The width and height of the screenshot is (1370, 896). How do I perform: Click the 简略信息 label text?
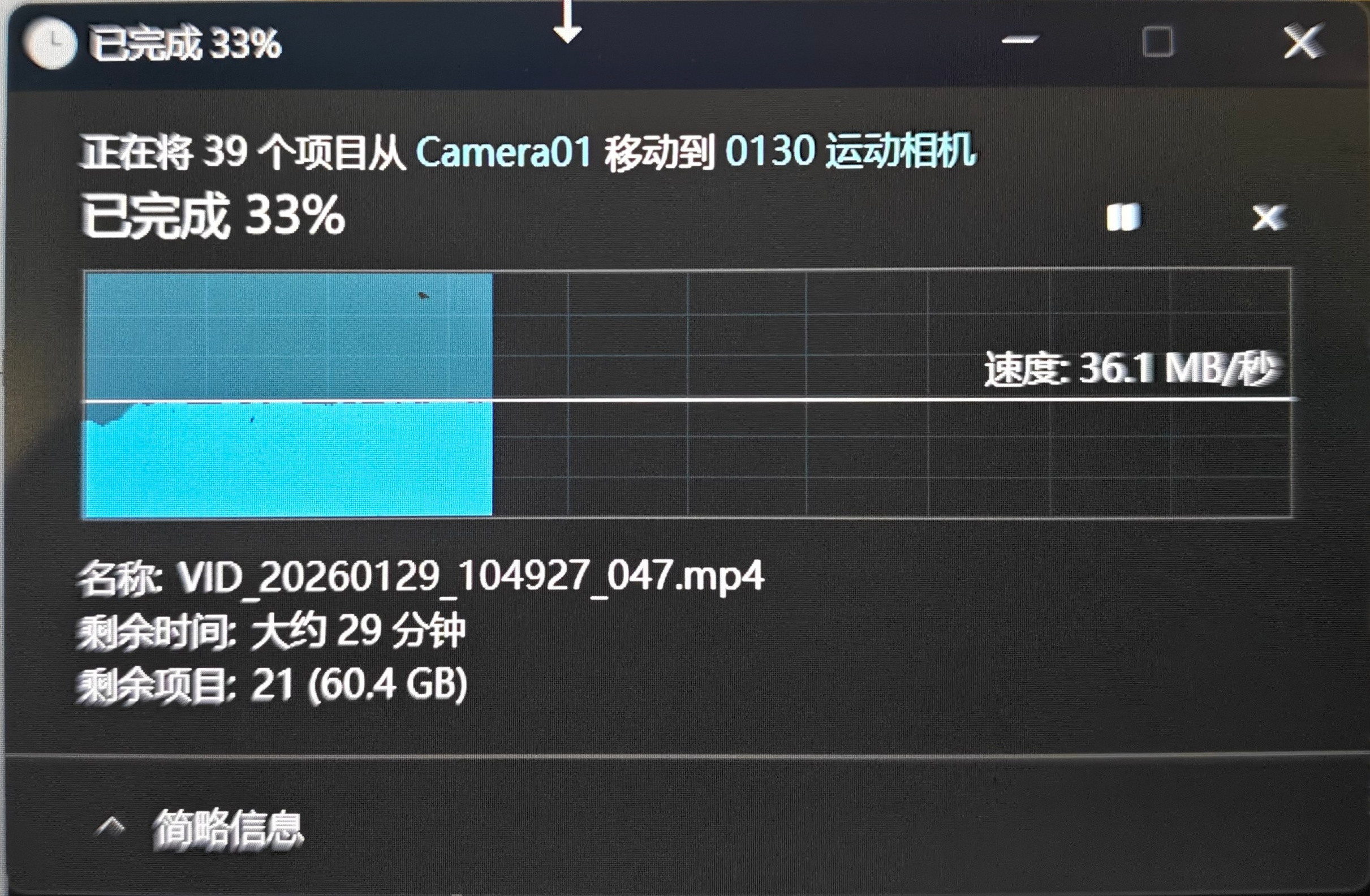(228, 829)
